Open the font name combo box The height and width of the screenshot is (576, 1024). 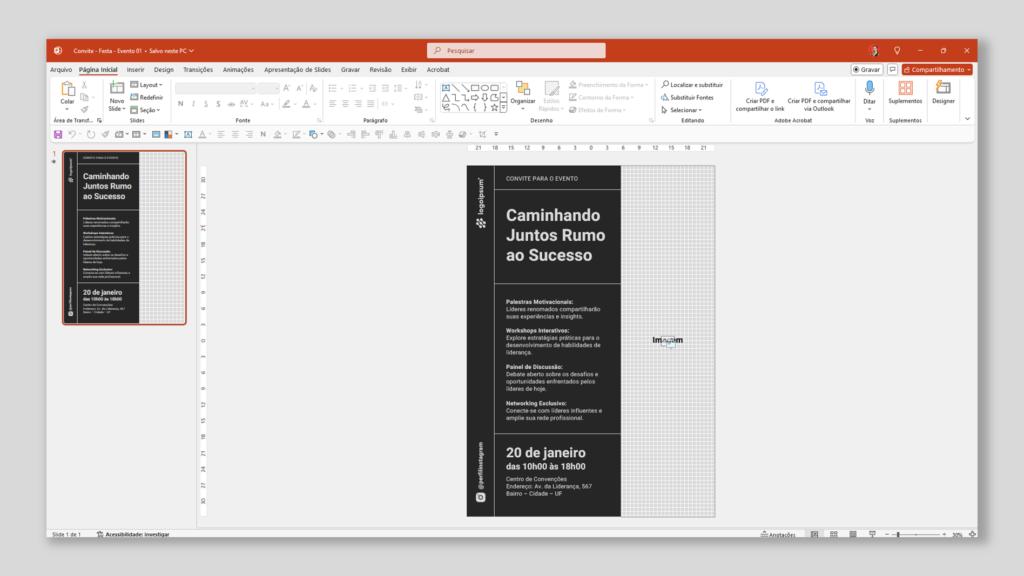216,88
